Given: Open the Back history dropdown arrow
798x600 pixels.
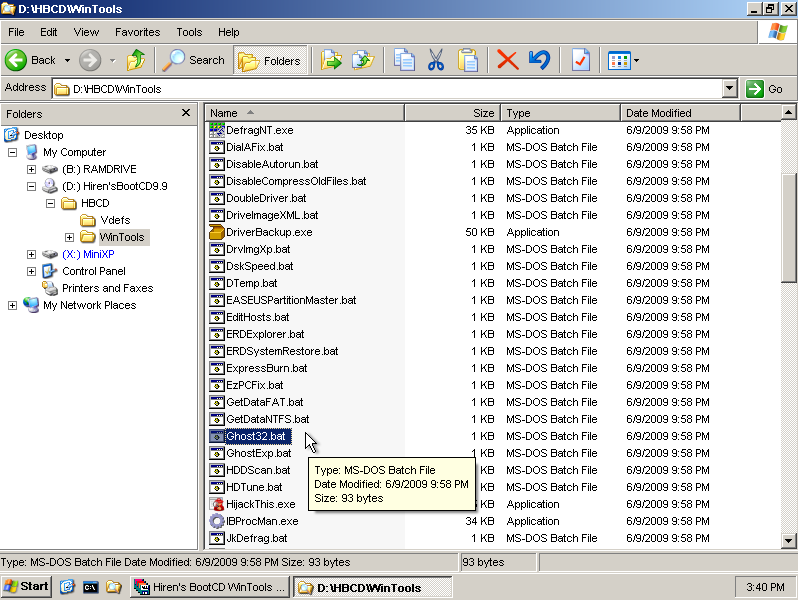Looking at the screenshot, I should pyautogui.click(x=67, y=61).
